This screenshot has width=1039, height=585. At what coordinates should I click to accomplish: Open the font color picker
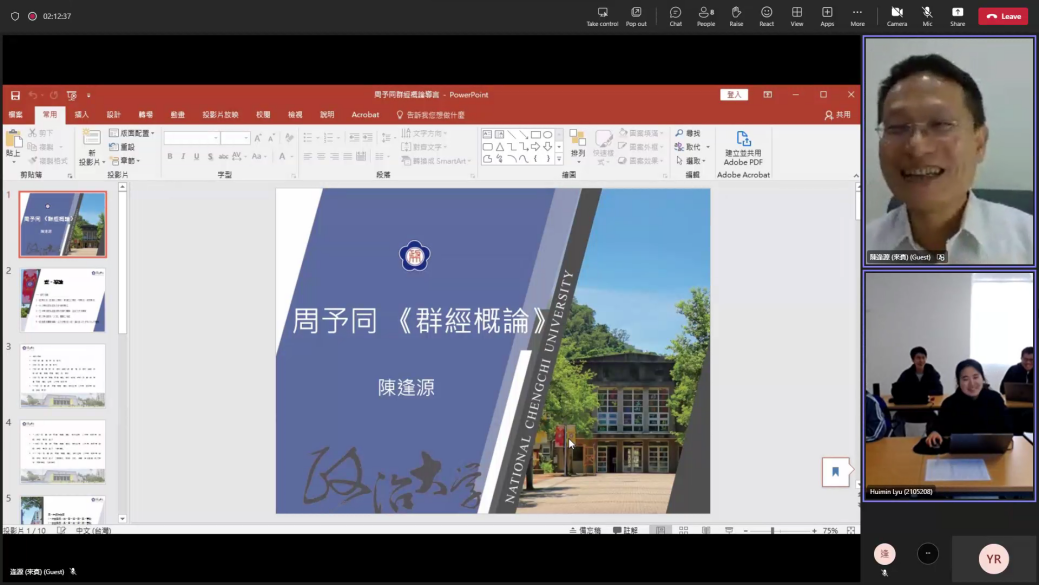[284, 156]
